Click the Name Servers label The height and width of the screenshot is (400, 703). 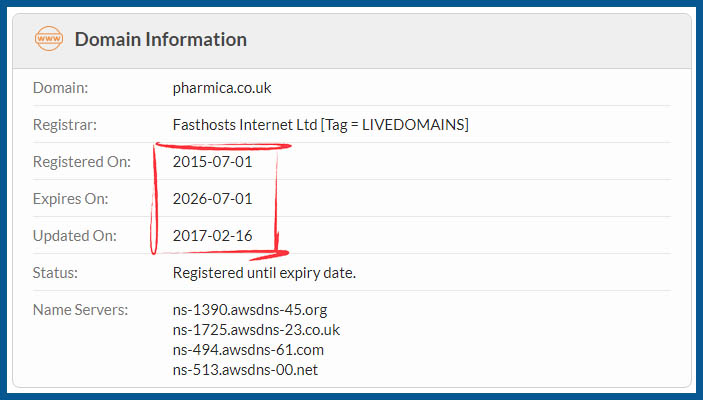point(80,310)
